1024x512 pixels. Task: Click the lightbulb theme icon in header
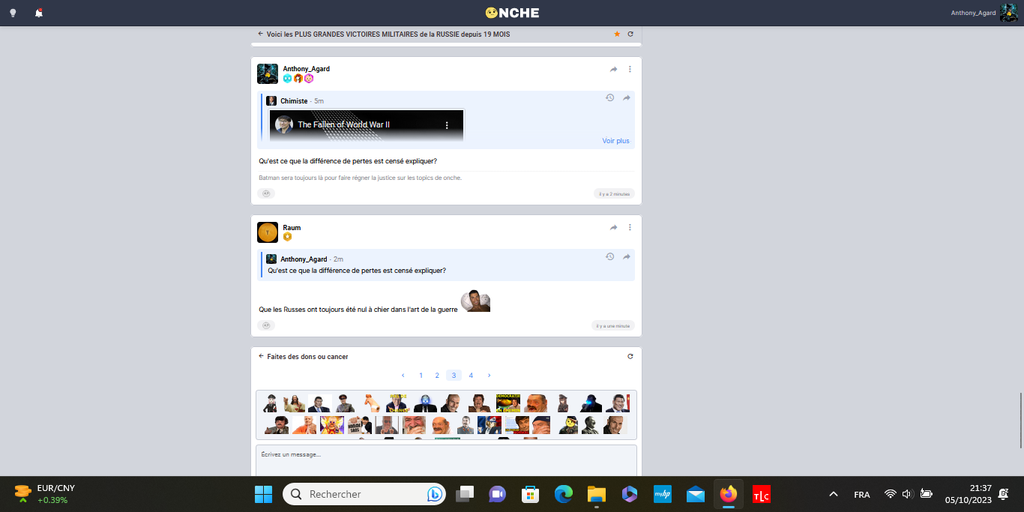12,13
